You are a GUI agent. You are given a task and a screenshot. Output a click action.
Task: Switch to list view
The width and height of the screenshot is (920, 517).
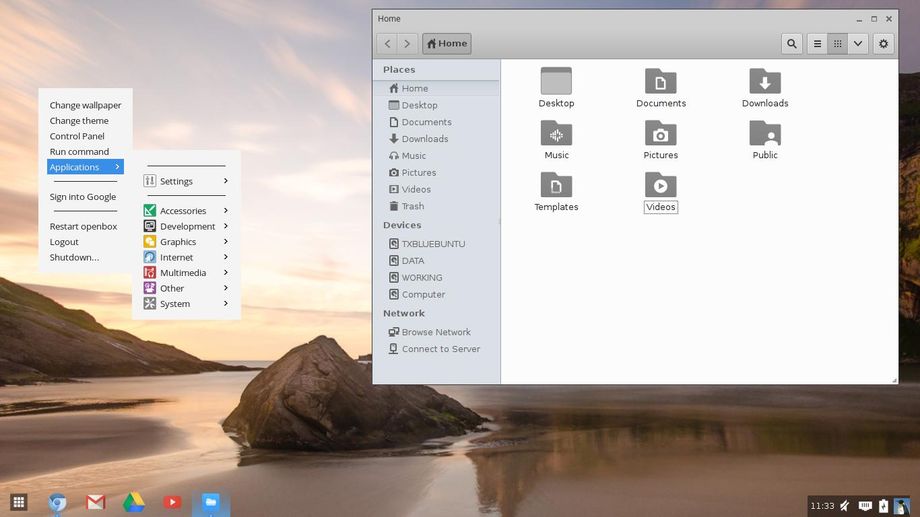coord(817,43)
